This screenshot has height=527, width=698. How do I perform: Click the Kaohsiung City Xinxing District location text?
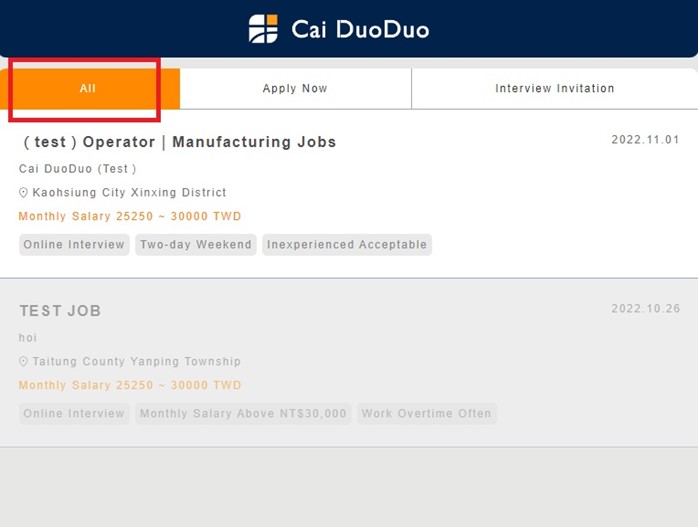coord(129,193)
